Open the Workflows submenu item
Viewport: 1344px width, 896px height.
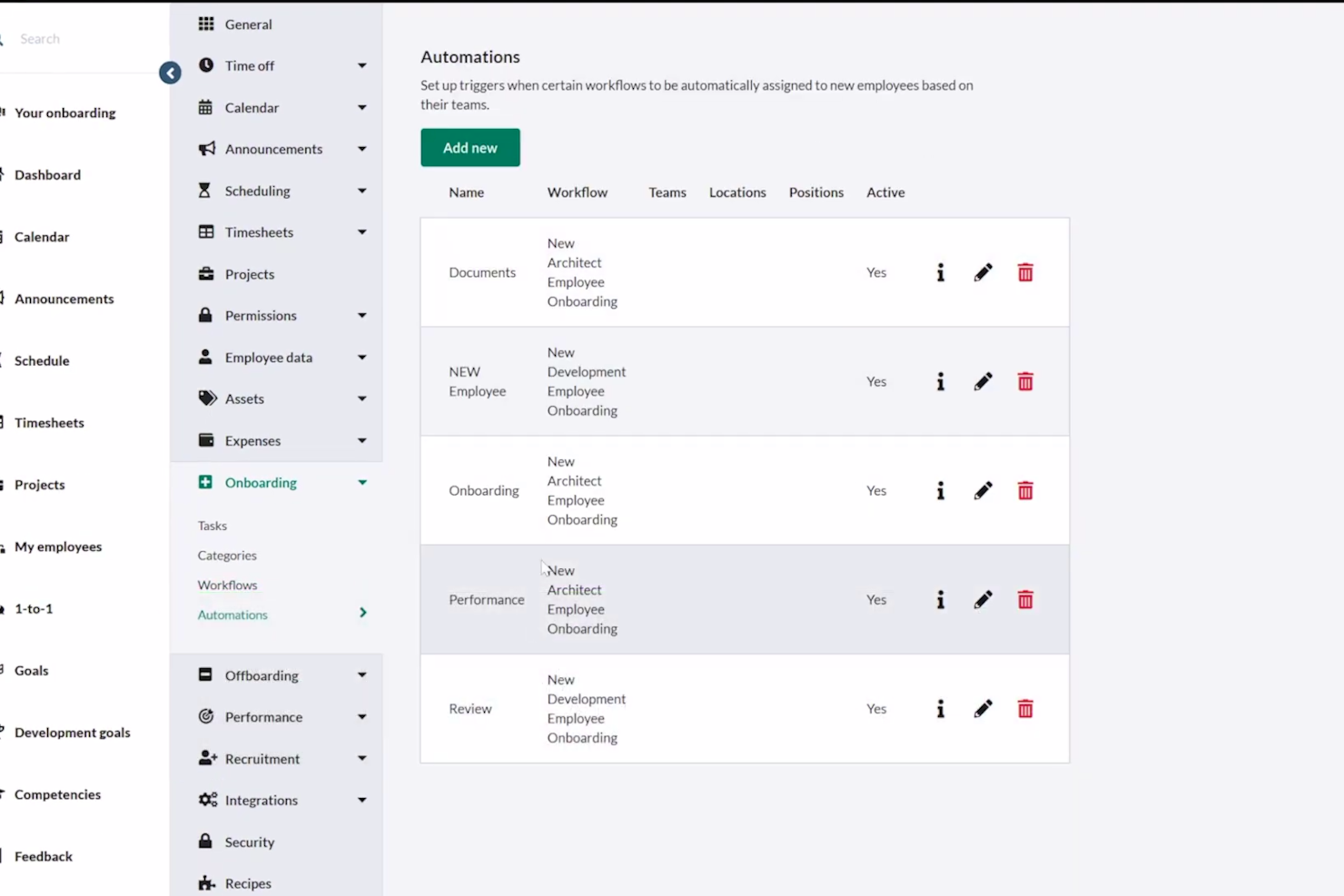click(227, 585)
